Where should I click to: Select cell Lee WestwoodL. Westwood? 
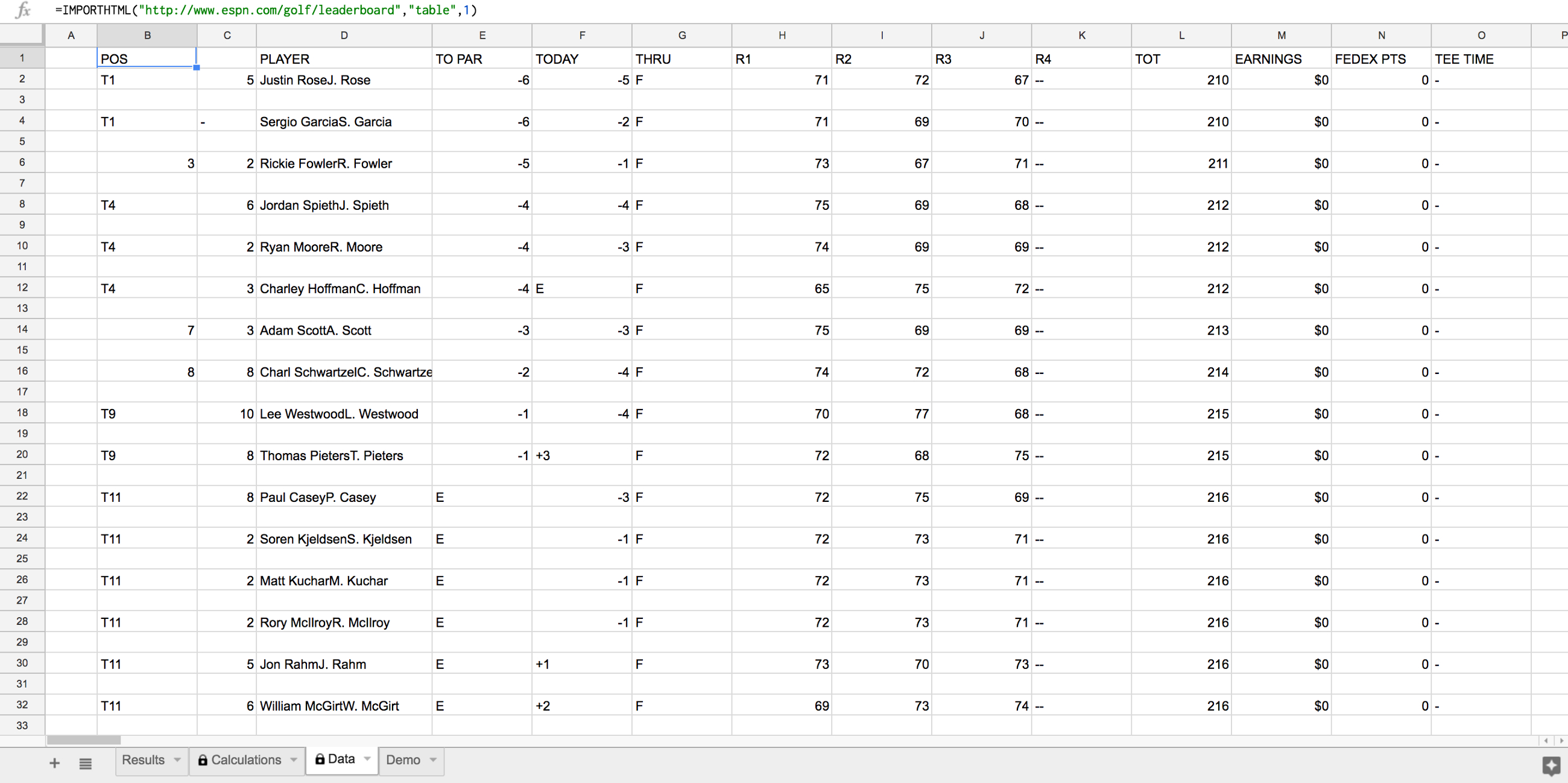[344, 413]
